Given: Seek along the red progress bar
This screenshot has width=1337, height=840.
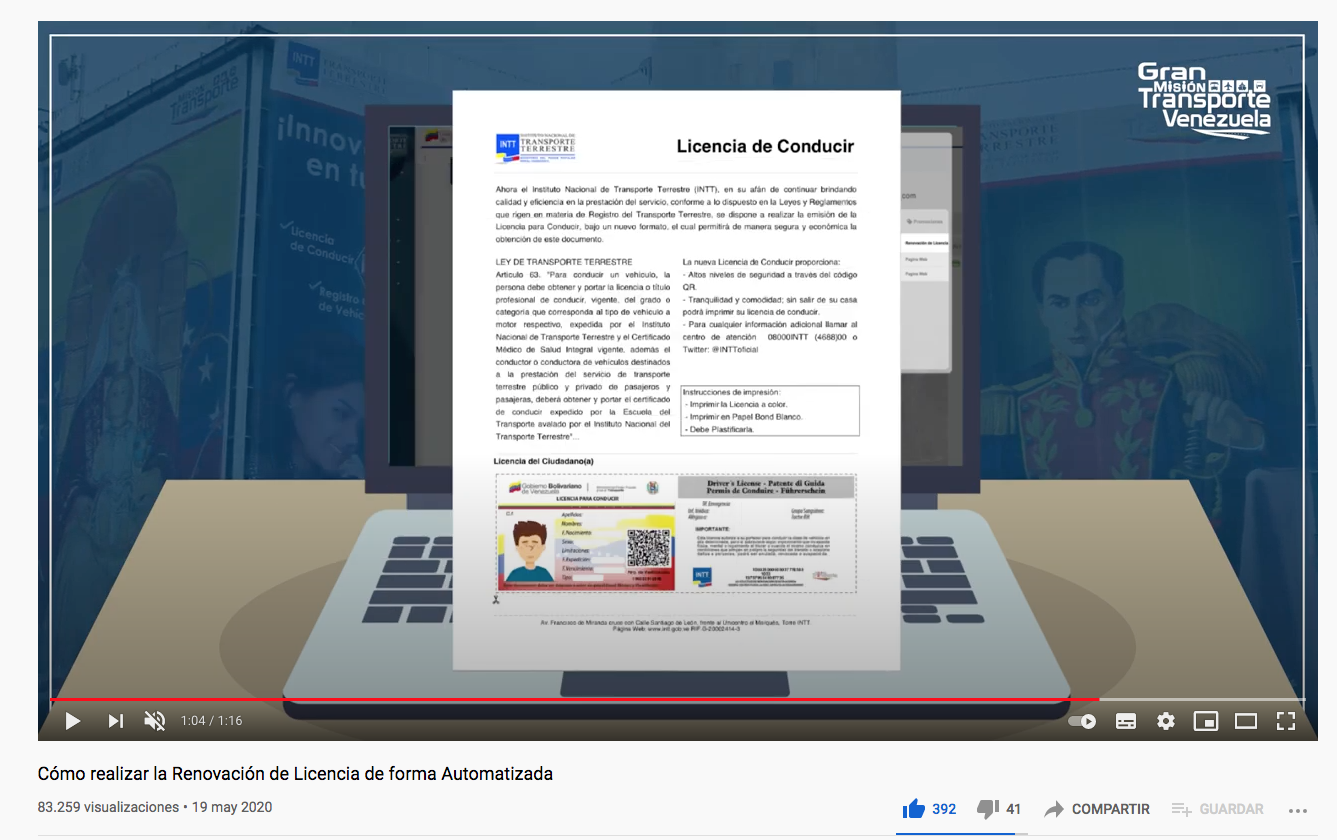Looking at the screenshot, I should tap(677, 699).
